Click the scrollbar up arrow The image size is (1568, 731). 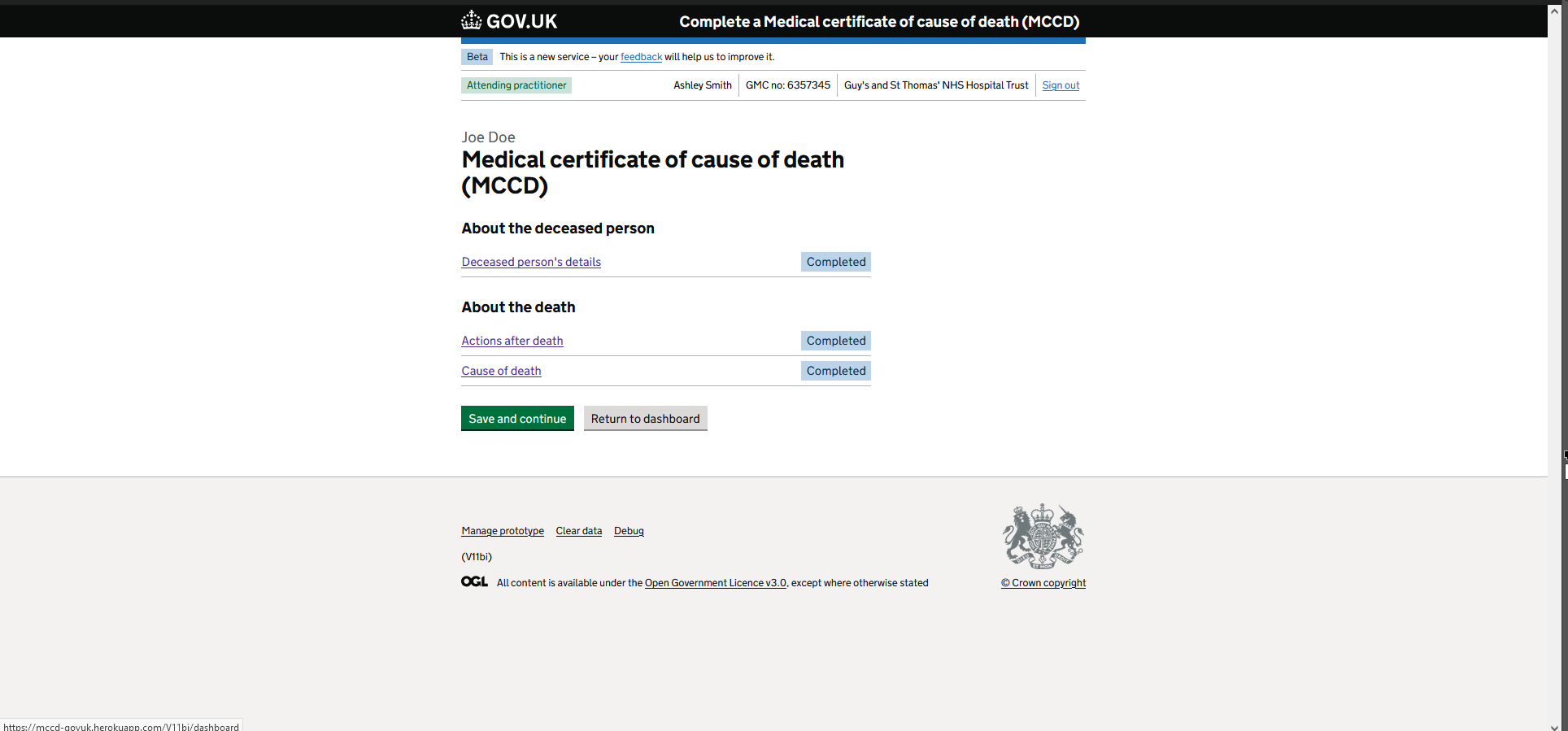[x=1554, y=11]
